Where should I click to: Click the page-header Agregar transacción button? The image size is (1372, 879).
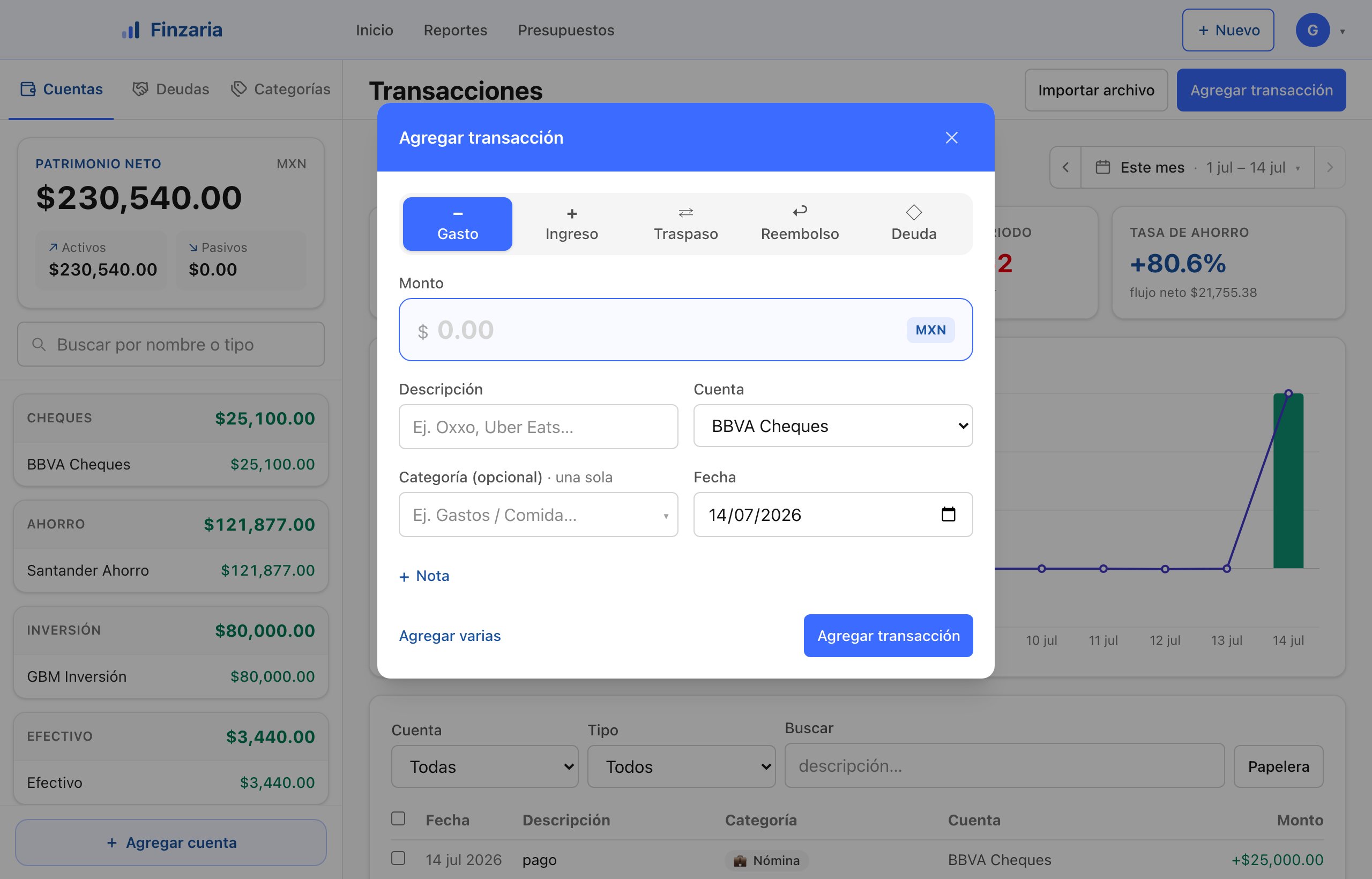coord(1261,90)
